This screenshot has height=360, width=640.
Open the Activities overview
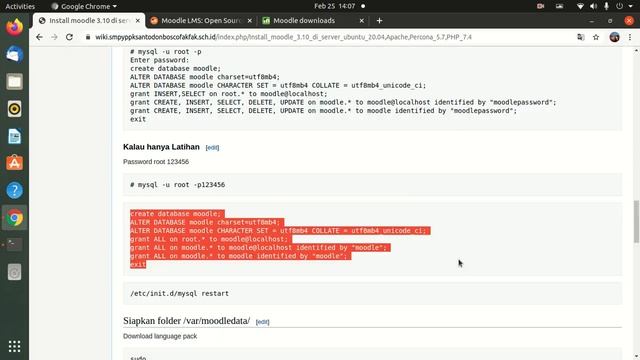20,6
